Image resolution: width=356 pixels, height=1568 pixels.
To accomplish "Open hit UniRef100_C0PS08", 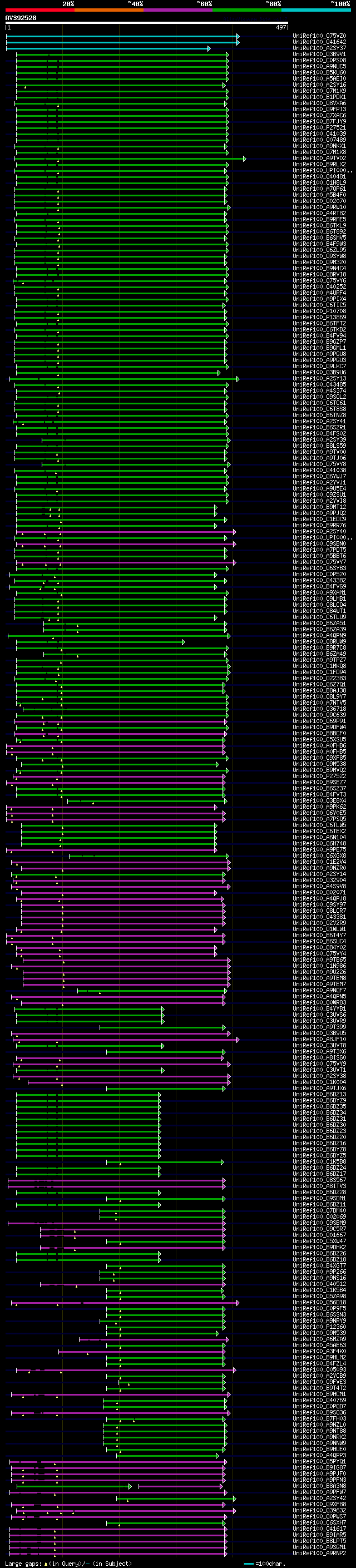I will 319,60.
